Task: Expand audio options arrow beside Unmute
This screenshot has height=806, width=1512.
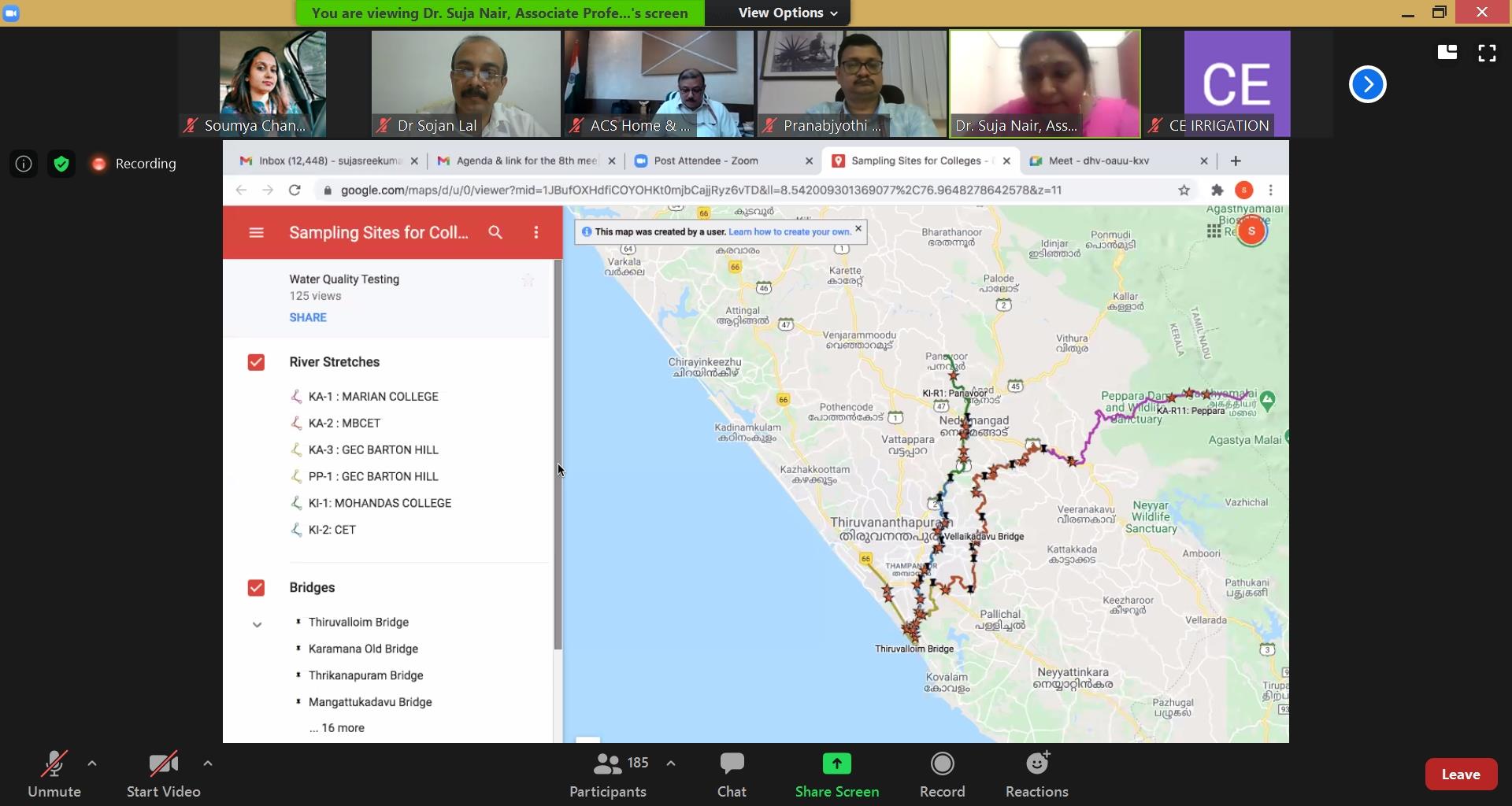Action: tap(92, 763)
